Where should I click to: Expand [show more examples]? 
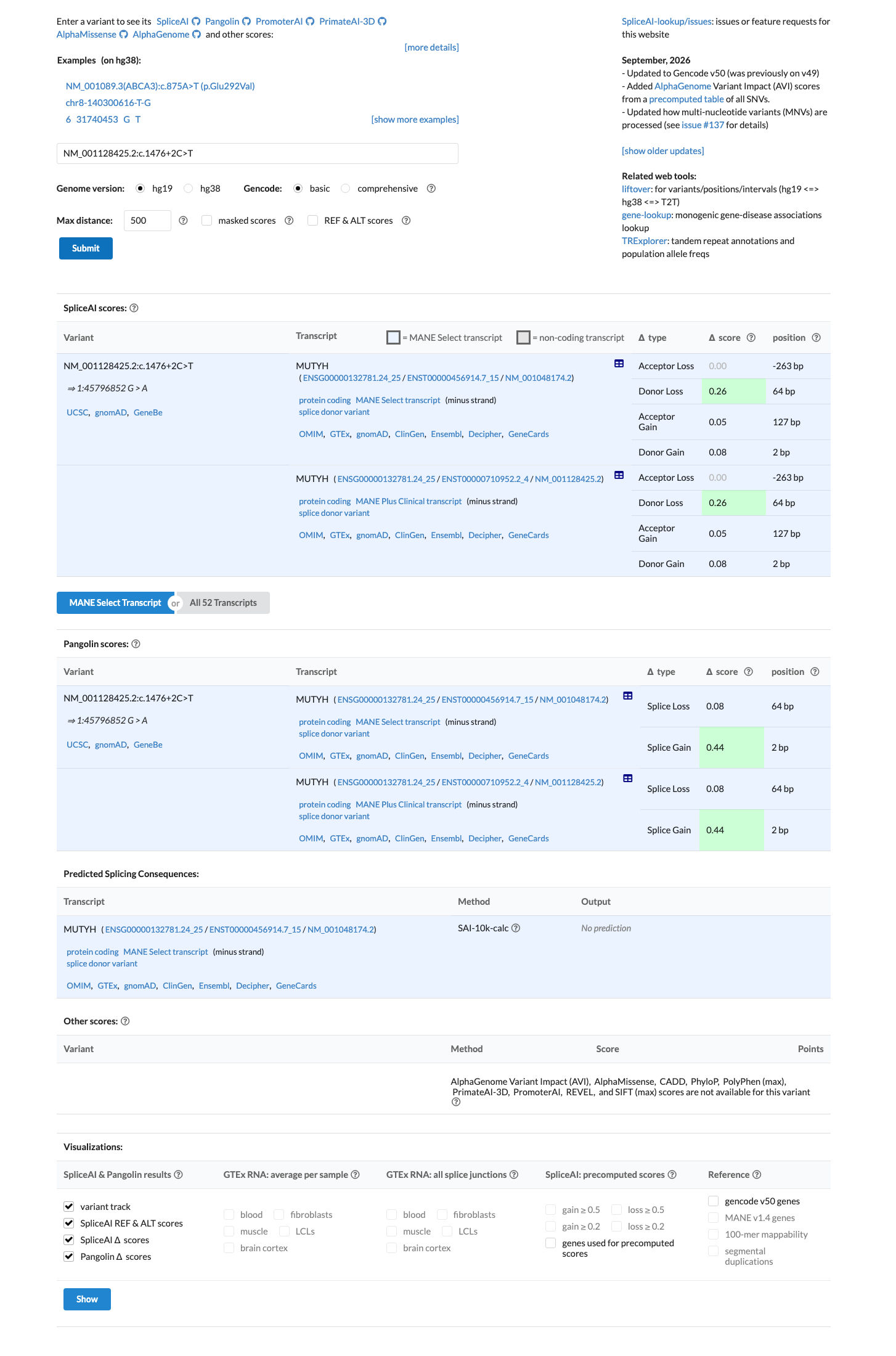[x=415, y=120]
